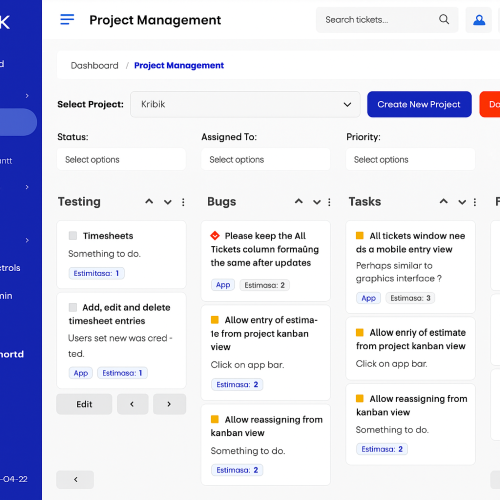The height and width of the screenshot is (500, 500).
Task: Click next arrow button next to Edit
Action: [169, 404]
